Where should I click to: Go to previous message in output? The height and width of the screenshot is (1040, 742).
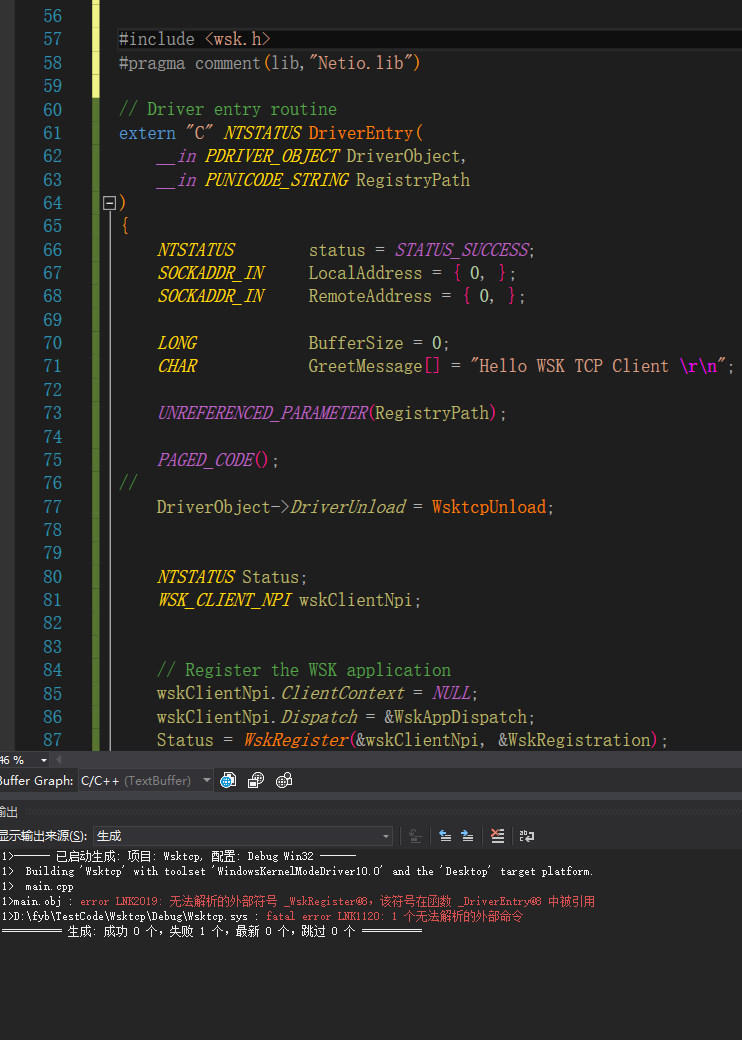446,836
